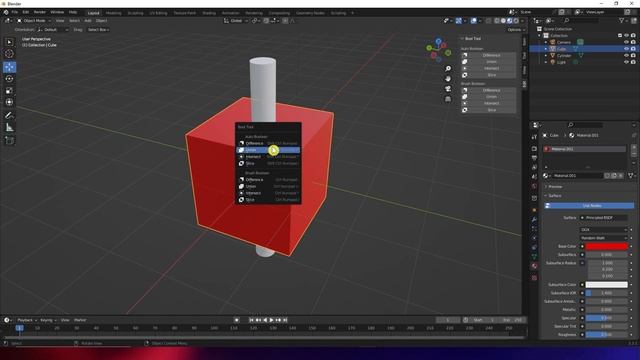Click the white Subsurface Color swatch
This screenshot has height=360, width=640.
coord(607,284)
